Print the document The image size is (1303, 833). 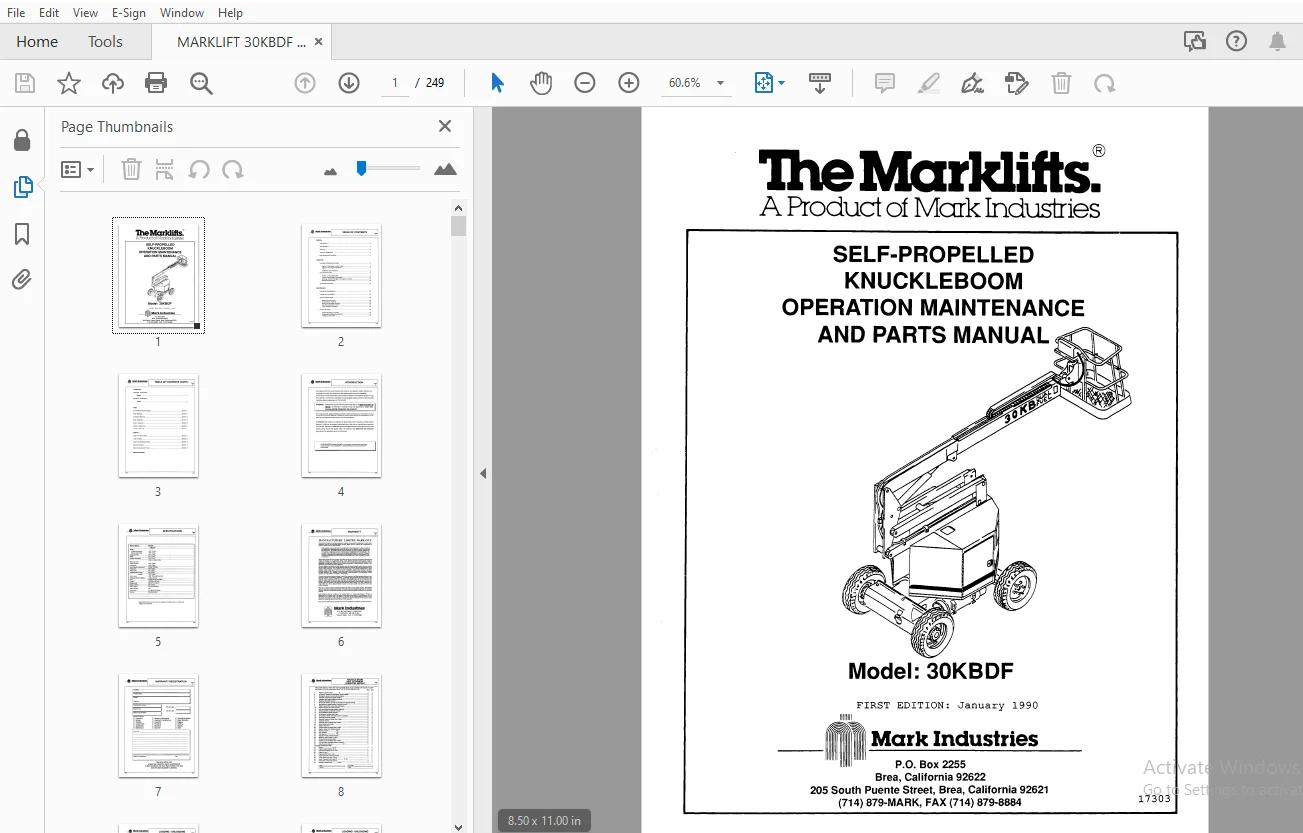(156, 83)
